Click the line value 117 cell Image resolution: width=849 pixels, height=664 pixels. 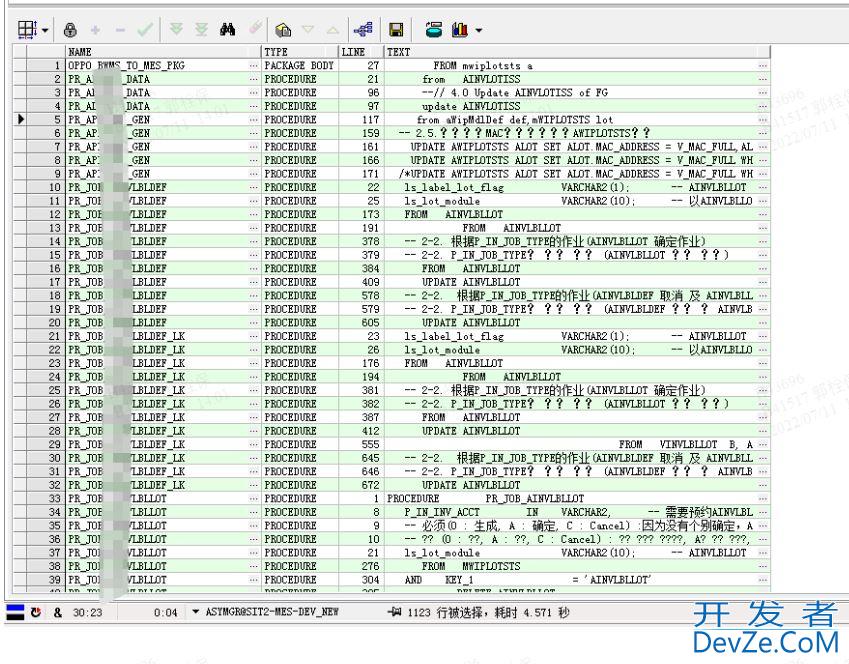click(361, 120)
